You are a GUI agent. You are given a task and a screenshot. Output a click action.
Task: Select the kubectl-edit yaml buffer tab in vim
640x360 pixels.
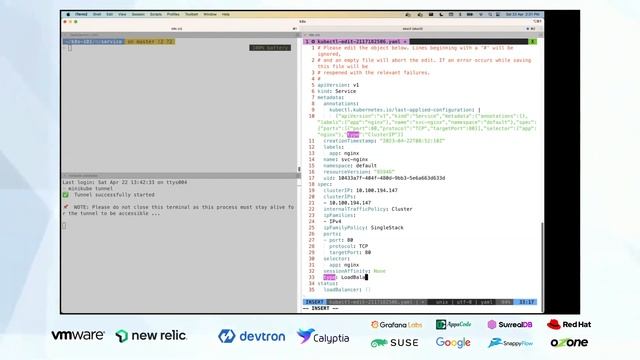356,42
